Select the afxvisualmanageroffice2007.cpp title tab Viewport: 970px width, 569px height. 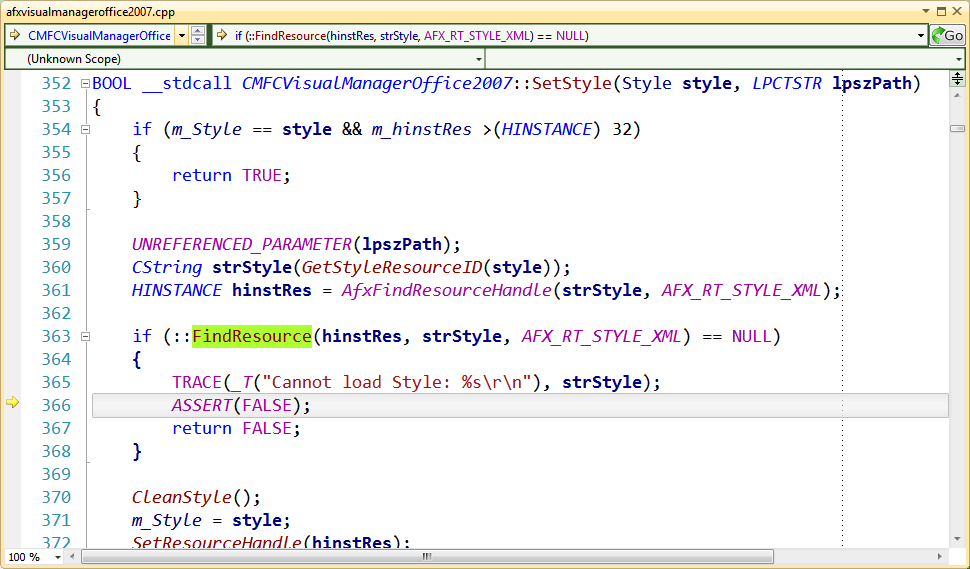(x=90, y=12)
